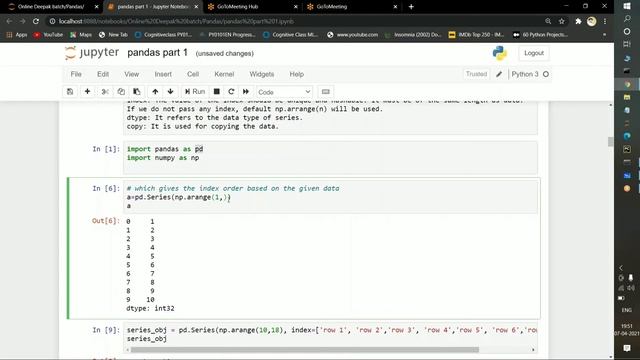640x360 pixels.
Task: Run the selected cell
Action: point(195,92)
